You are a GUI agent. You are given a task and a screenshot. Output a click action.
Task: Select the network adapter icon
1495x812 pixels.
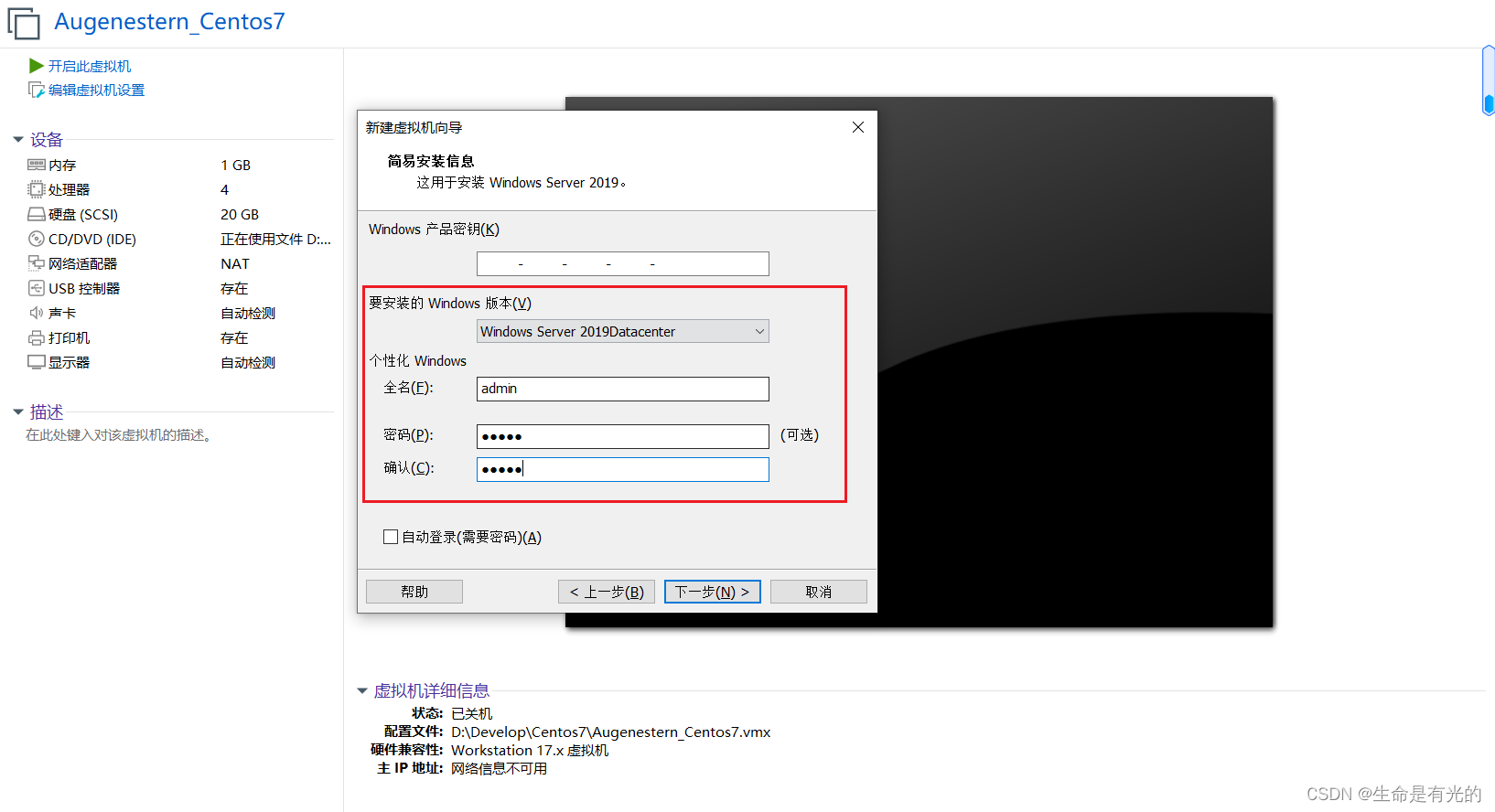37,263
